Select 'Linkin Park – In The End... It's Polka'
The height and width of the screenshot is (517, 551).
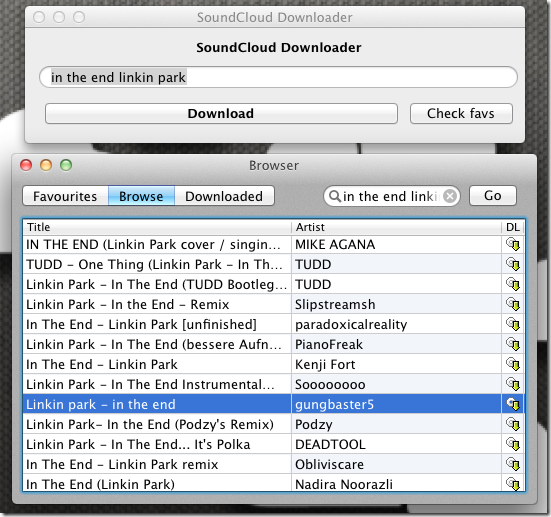coord(138,445)
